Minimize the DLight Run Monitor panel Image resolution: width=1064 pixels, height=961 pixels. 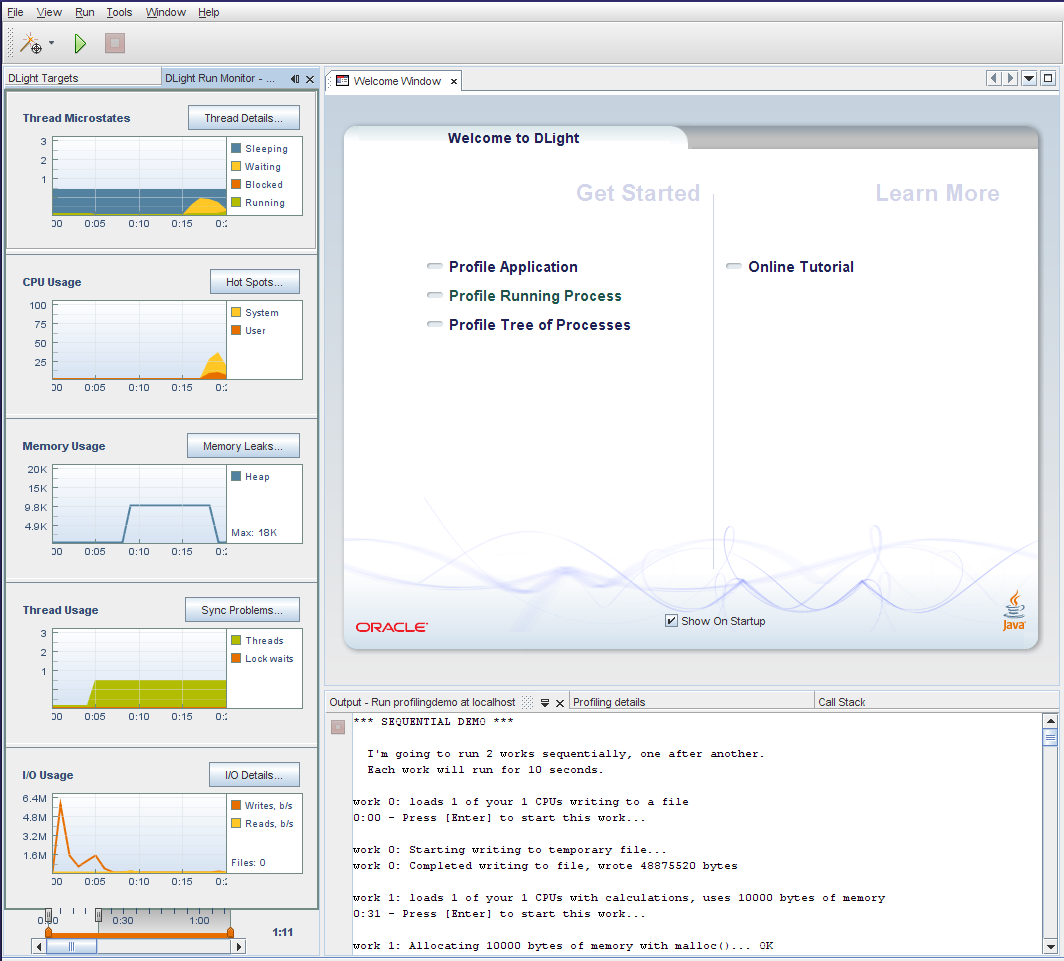(295, 79)
